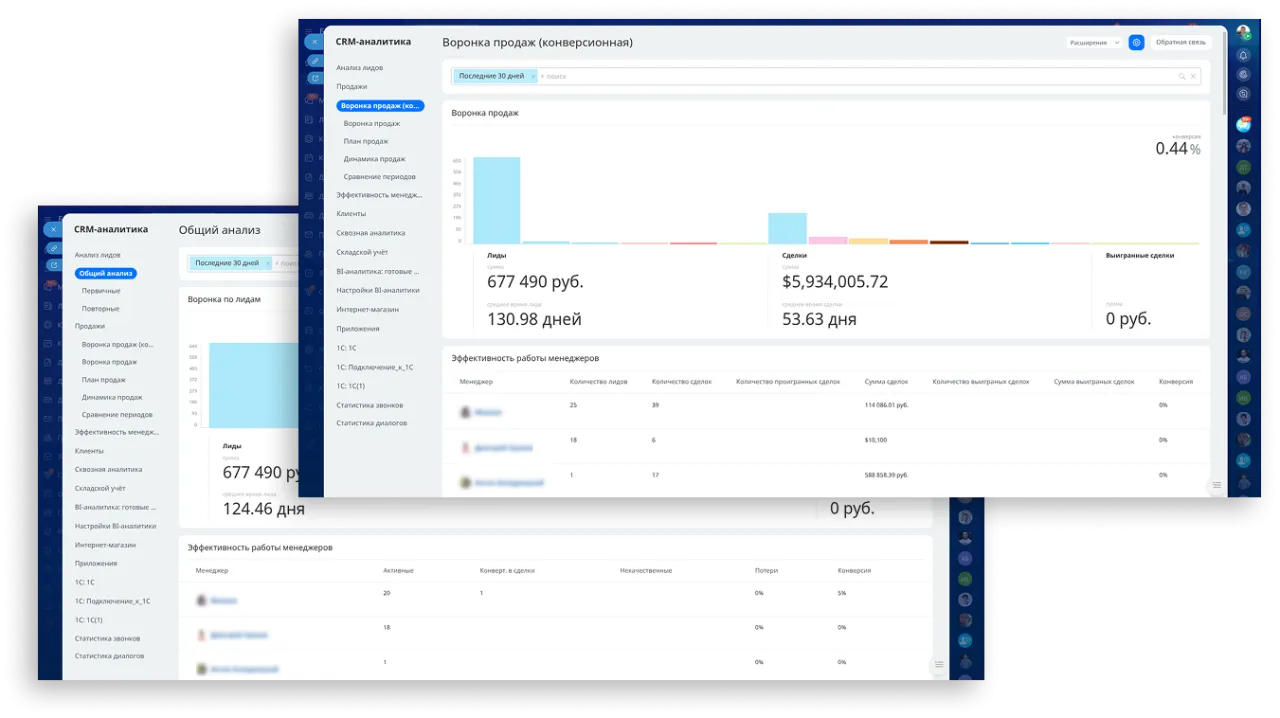Open the notifications bell in right sidebar
Image resolution: width=1280 pixels, height=718 pixels.
(1243, 55)
